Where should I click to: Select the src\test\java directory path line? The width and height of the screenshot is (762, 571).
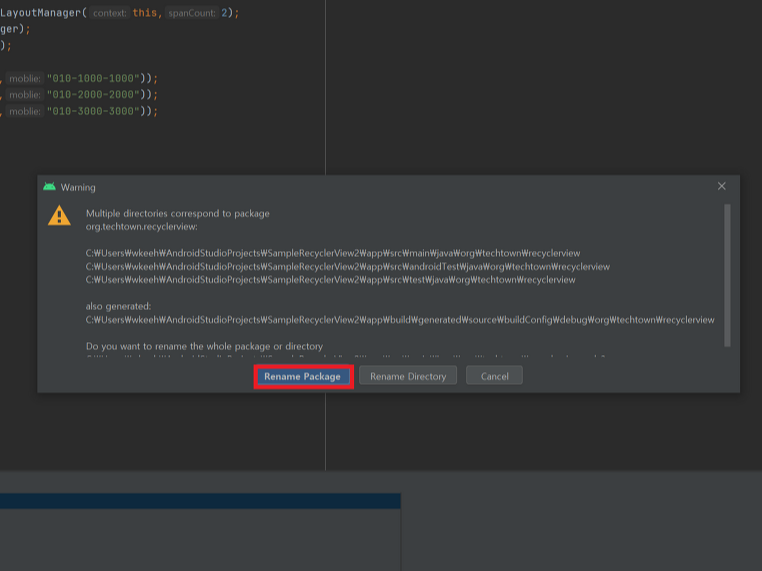click(330, 280)
